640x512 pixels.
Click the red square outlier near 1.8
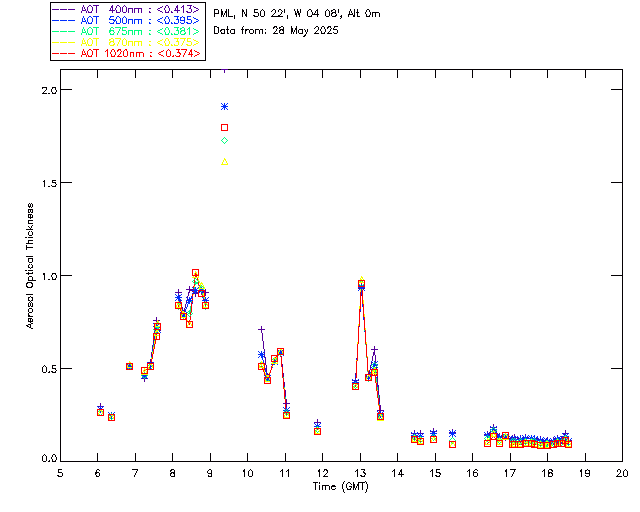point(224,127)
